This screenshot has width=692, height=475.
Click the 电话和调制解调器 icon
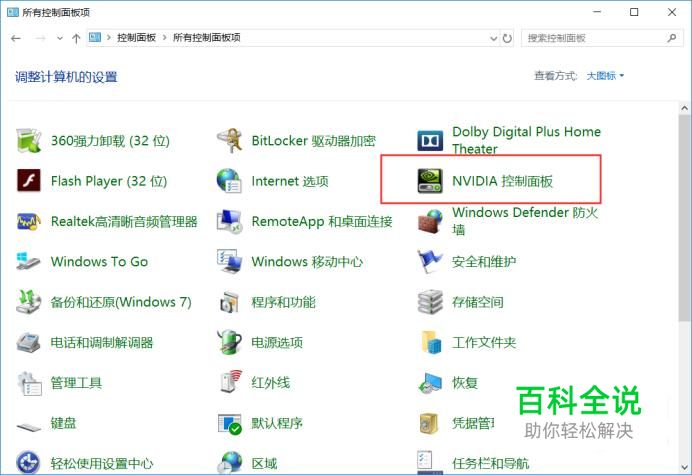tap(29, 342)
